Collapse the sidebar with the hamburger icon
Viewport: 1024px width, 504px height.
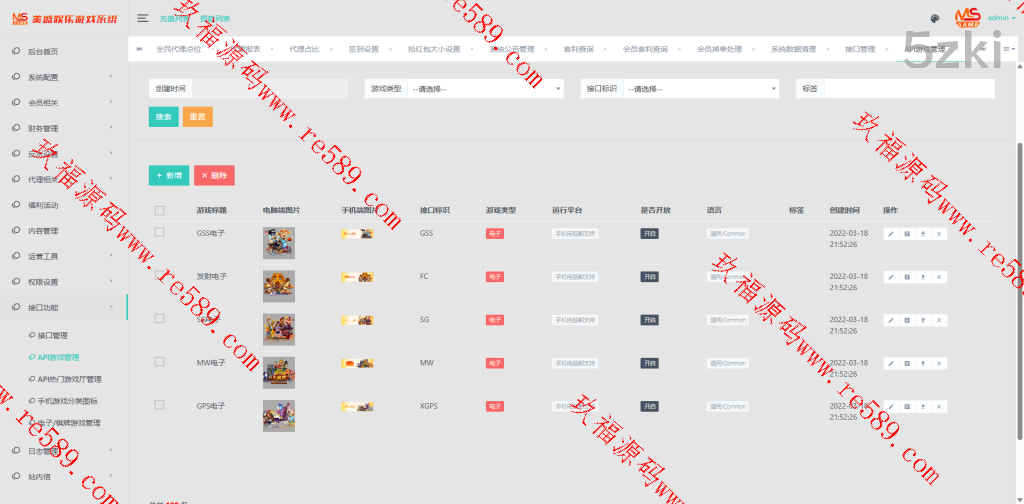click(x=142, y=18)
